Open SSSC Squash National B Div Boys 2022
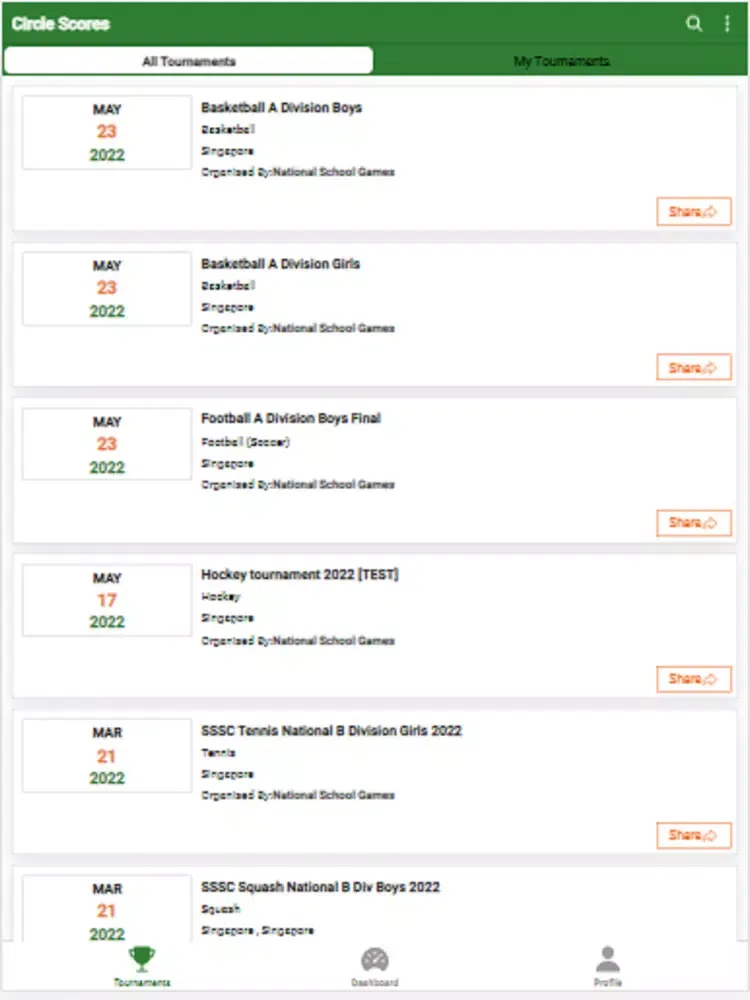Viewport: 750px width, 1000px height. [x=320, y=887]
